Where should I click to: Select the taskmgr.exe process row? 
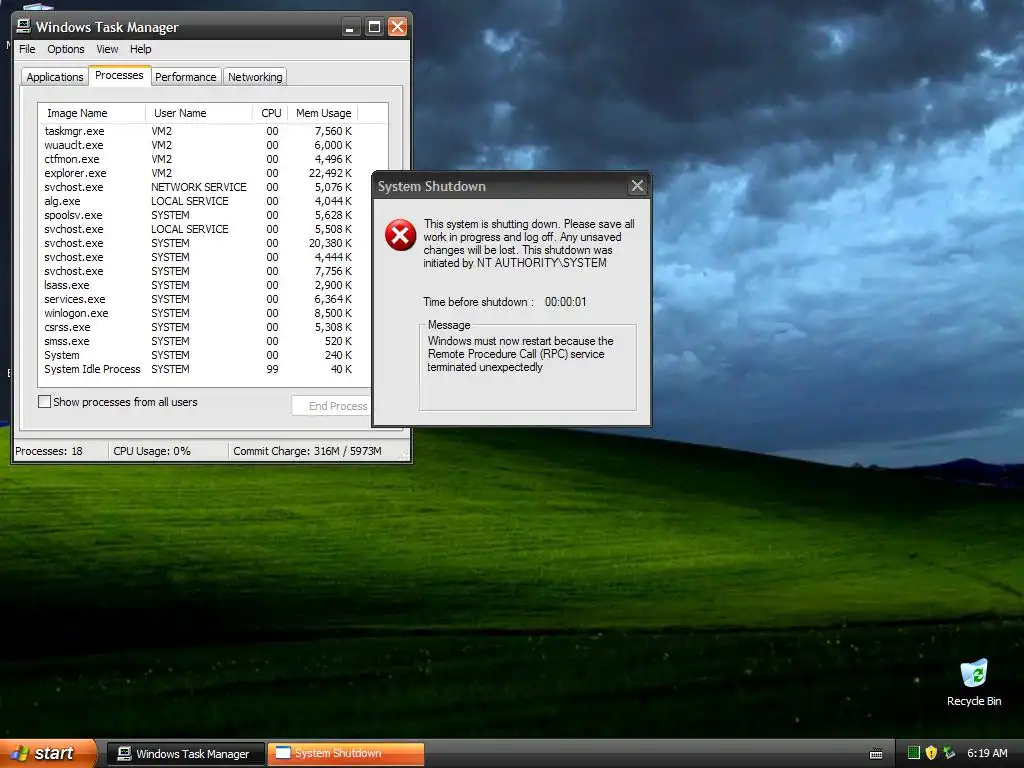(198, 131)
